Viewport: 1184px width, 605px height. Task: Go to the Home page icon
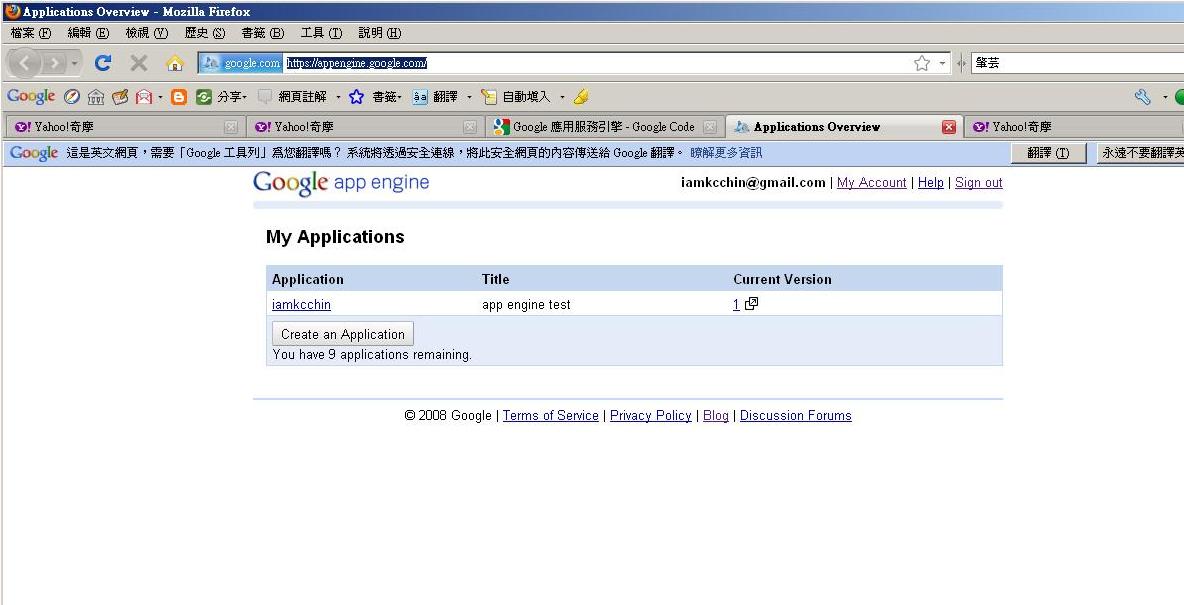click(175, 63)
